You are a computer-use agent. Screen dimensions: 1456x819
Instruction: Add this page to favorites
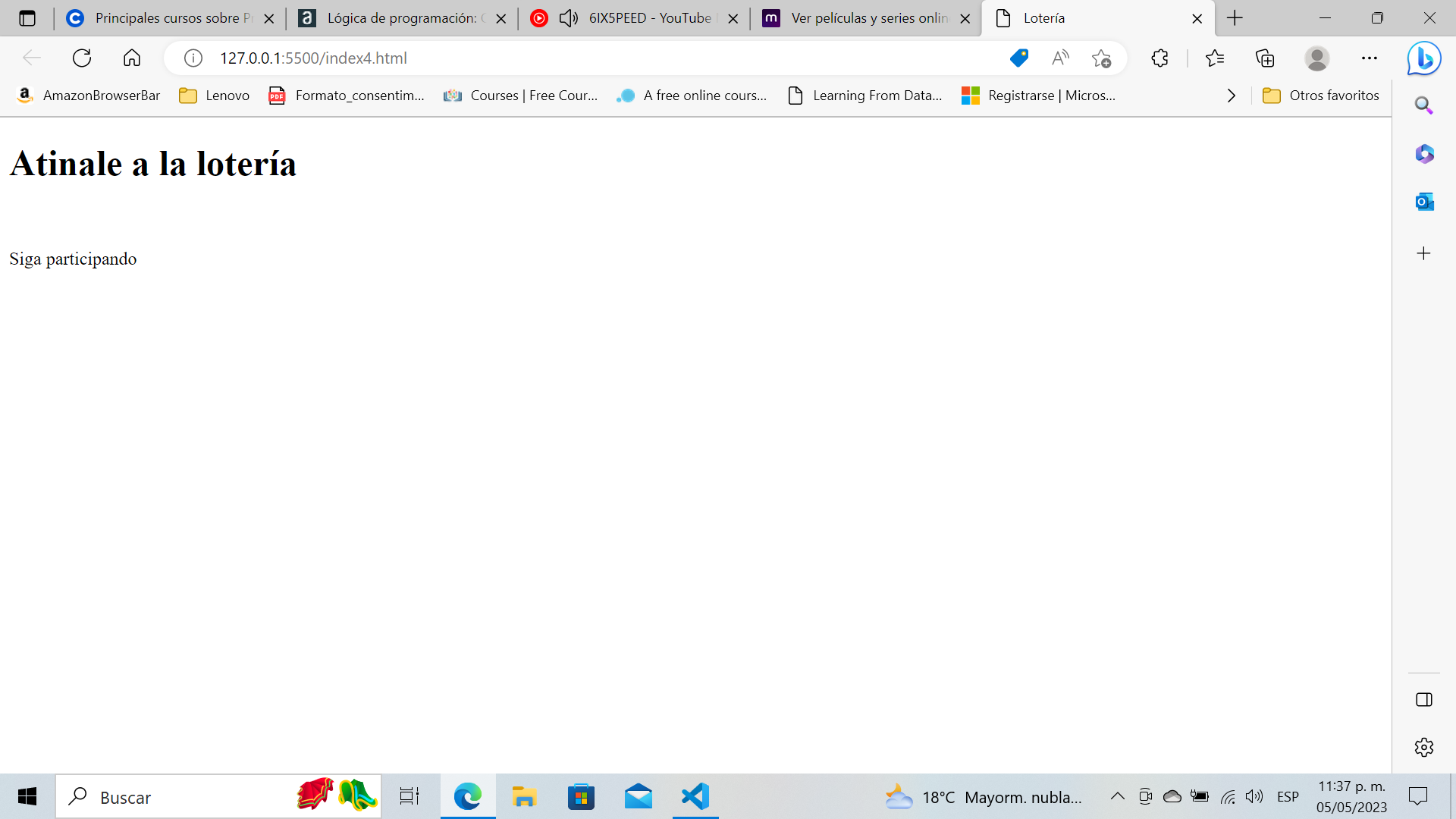(1102, 58)
